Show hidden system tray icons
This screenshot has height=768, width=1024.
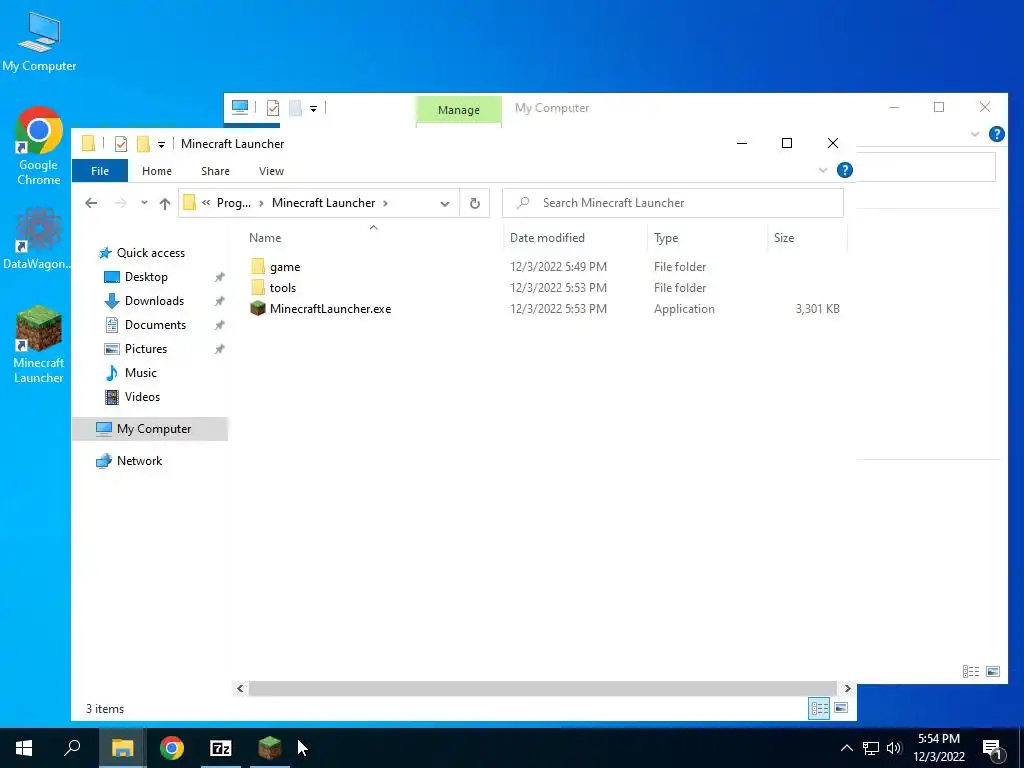[x=846, y=748]
